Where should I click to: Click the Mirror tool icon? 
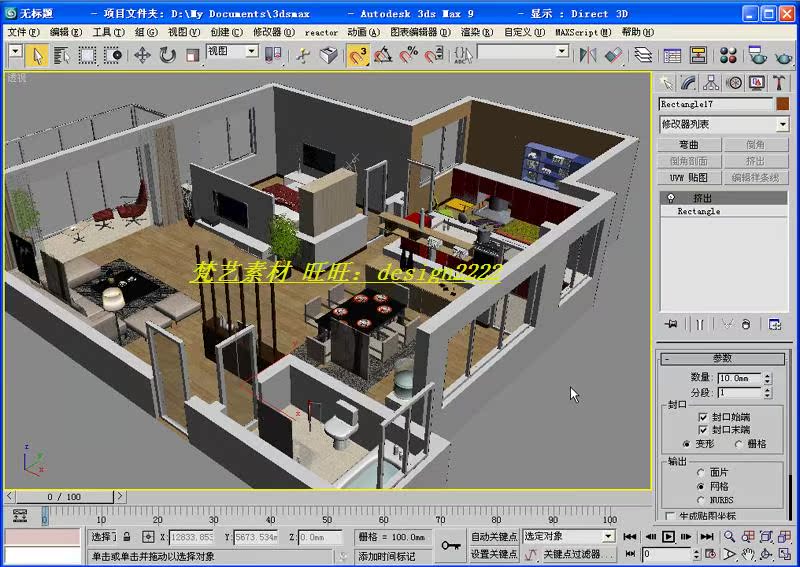pyautogui.click(x=588, y=55)
